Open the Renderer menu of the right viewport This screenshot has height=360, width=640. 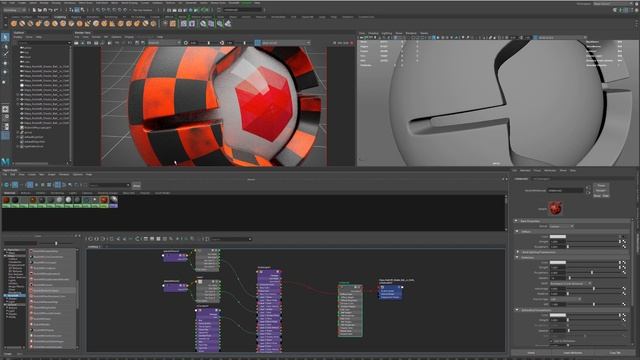411,33
